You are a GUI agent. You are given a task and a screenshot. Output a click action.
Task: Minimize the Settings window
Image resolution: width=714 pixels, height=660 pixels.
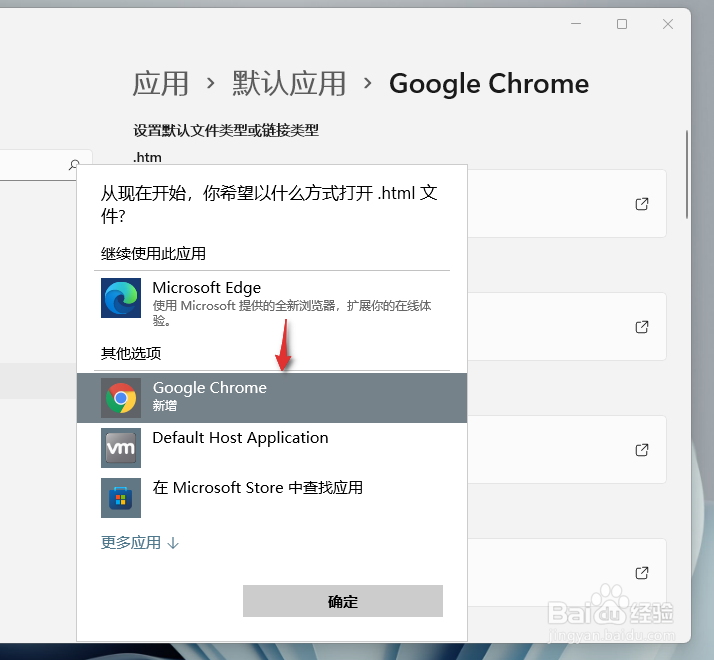point(576,24)
